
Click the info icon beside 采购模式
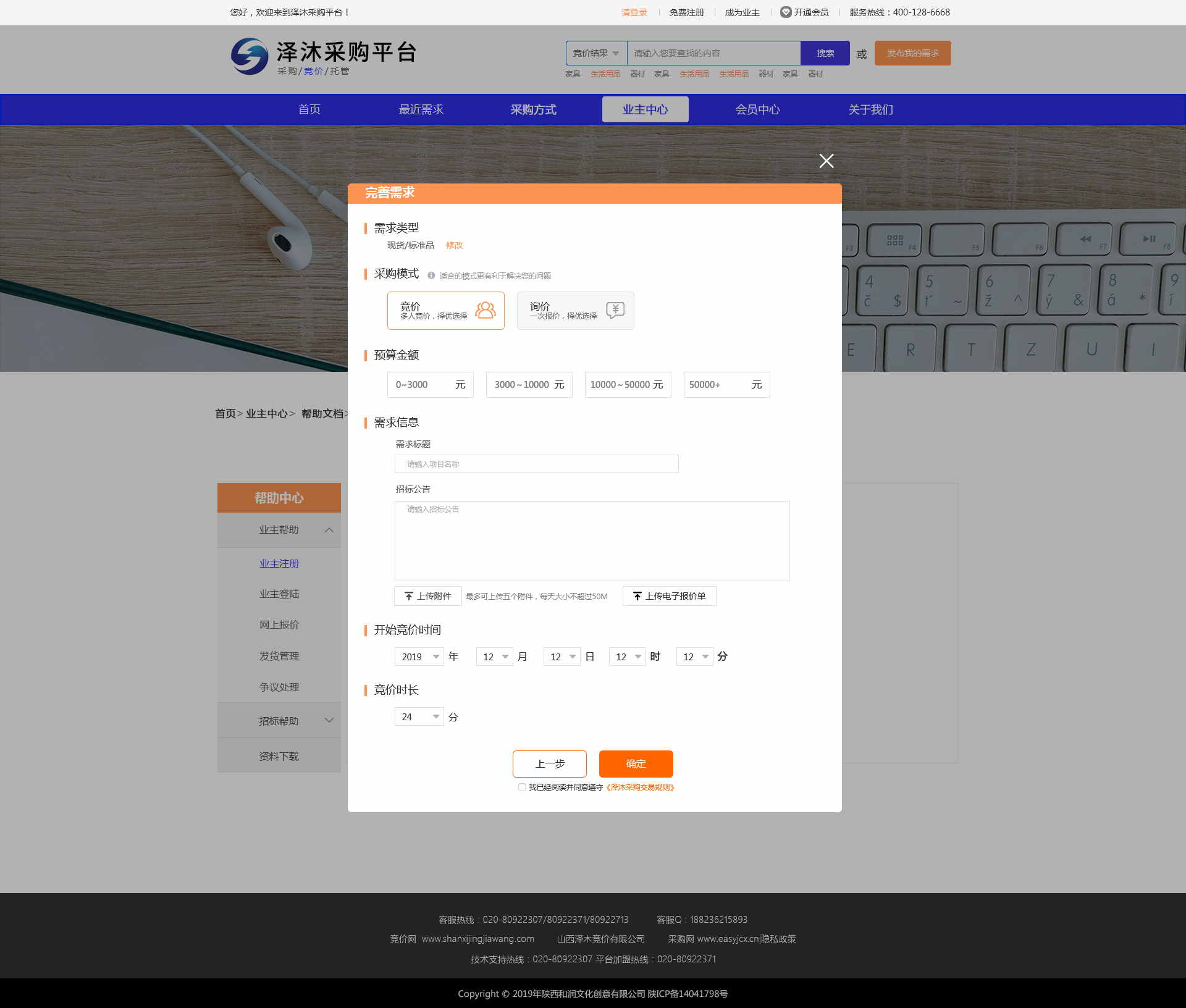(x=431, y=275)
